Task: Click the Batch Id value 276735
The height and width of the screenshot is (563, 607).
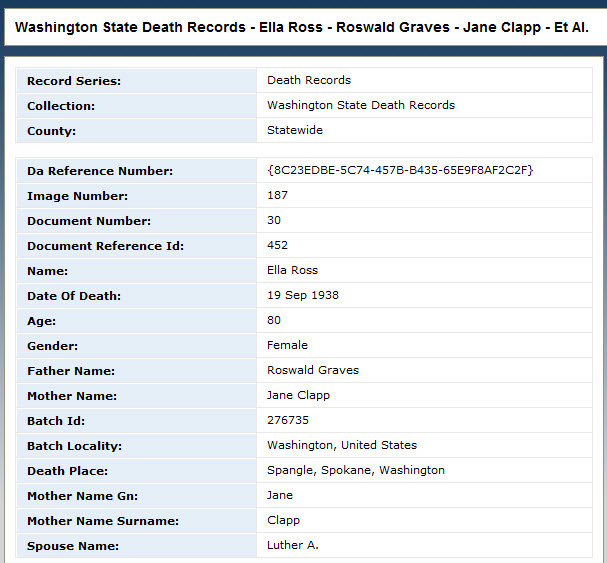Action: pos(287,421)
